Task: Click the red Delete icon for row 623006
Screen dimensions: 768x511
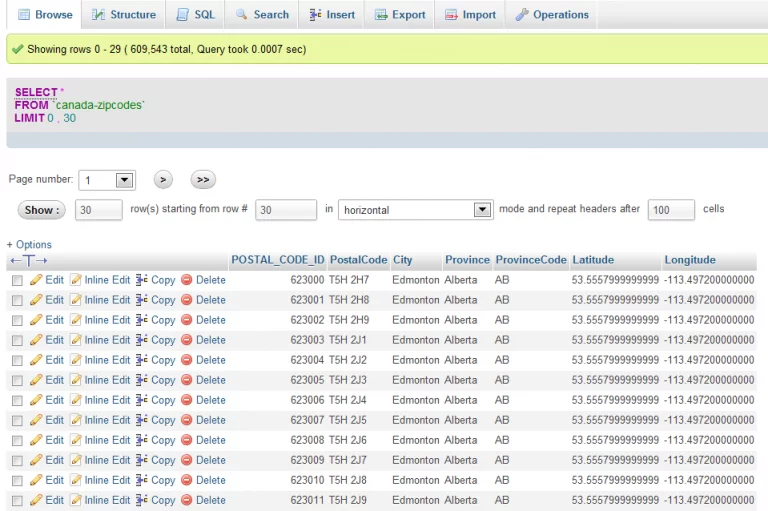Action: [186, 400]
